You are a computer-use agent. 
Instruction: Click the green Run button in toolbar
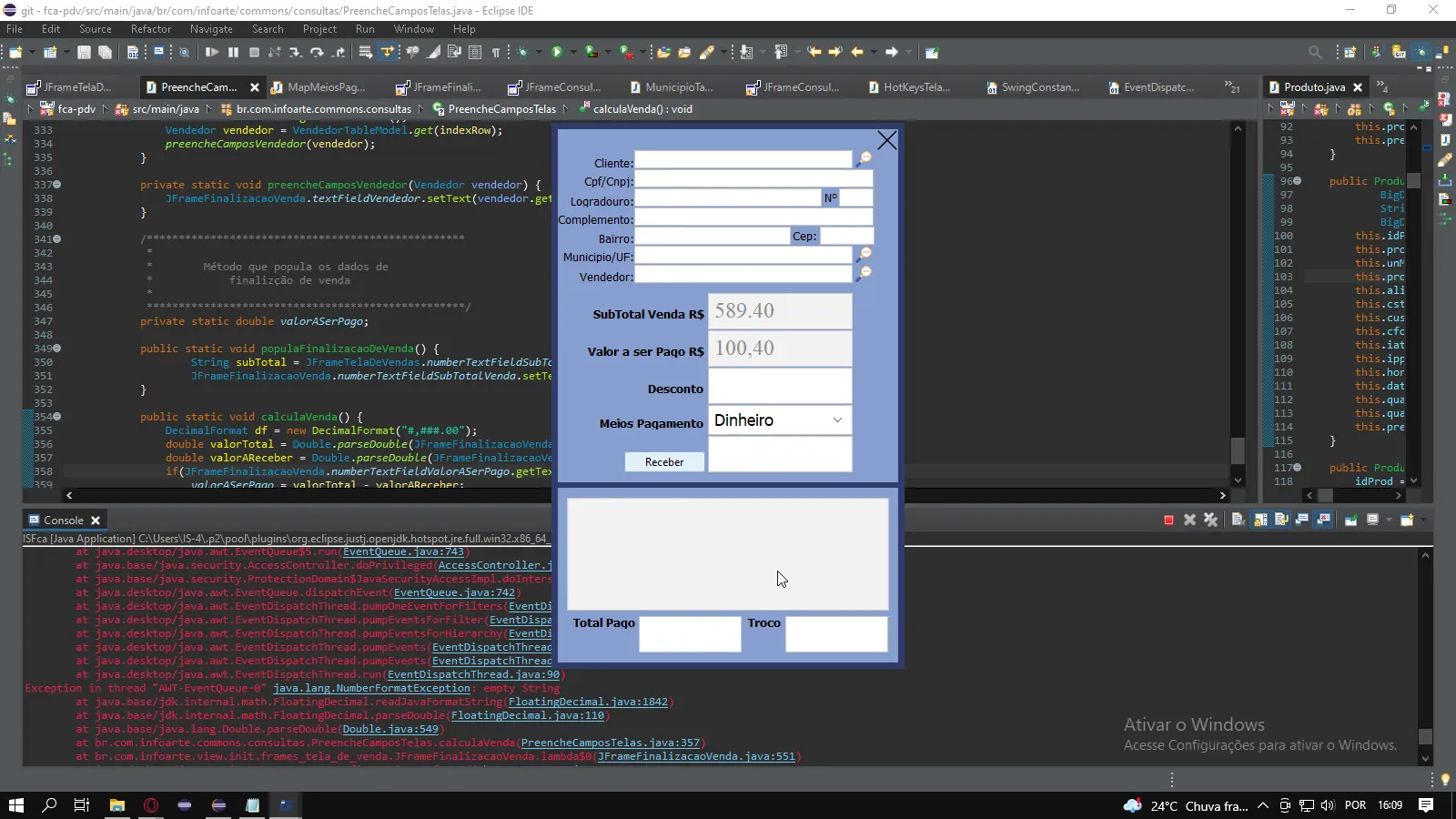(x=557, y=53)
